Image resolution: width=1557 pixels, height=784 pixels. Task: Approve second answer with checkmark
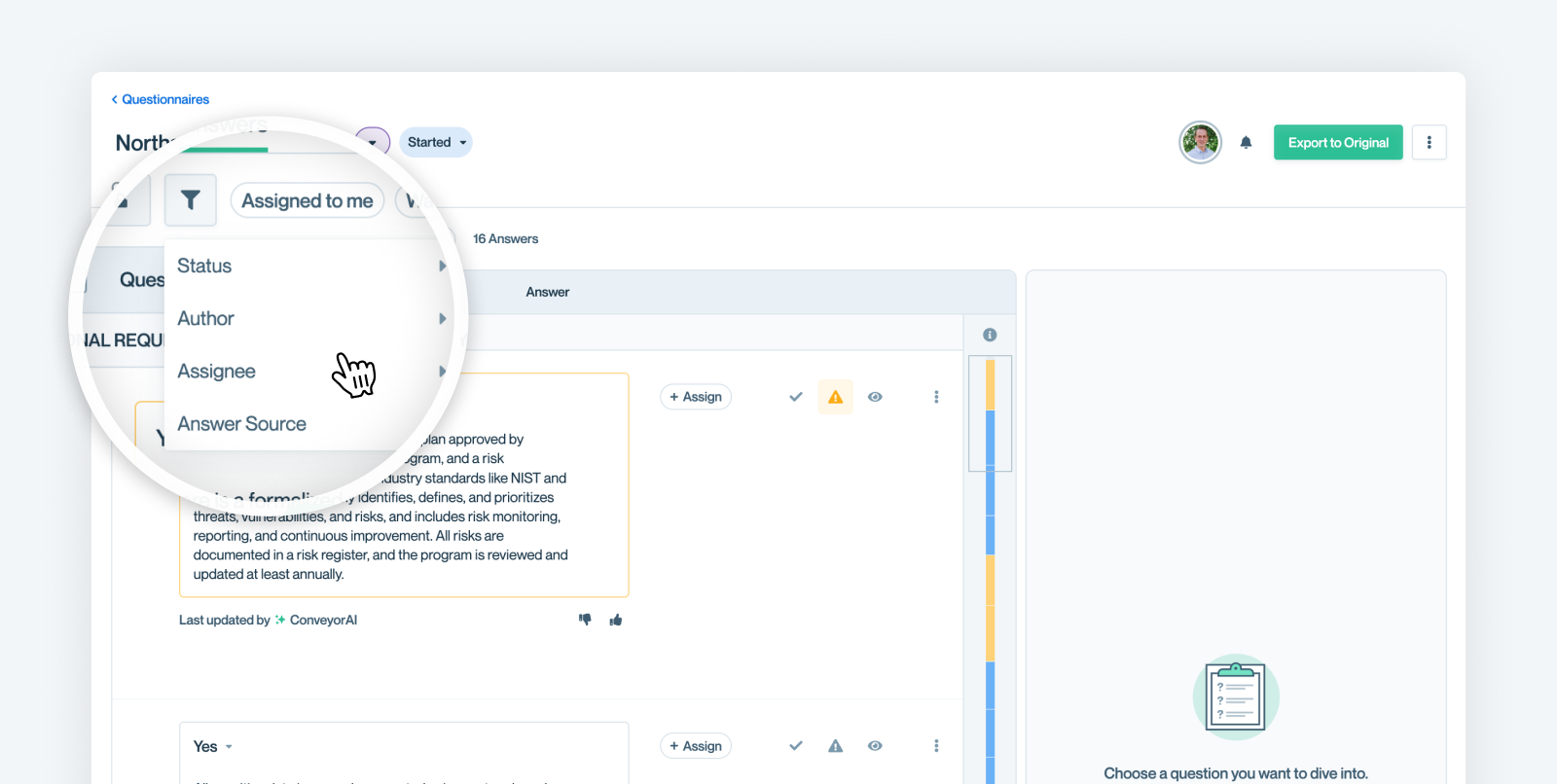[796, 746]
